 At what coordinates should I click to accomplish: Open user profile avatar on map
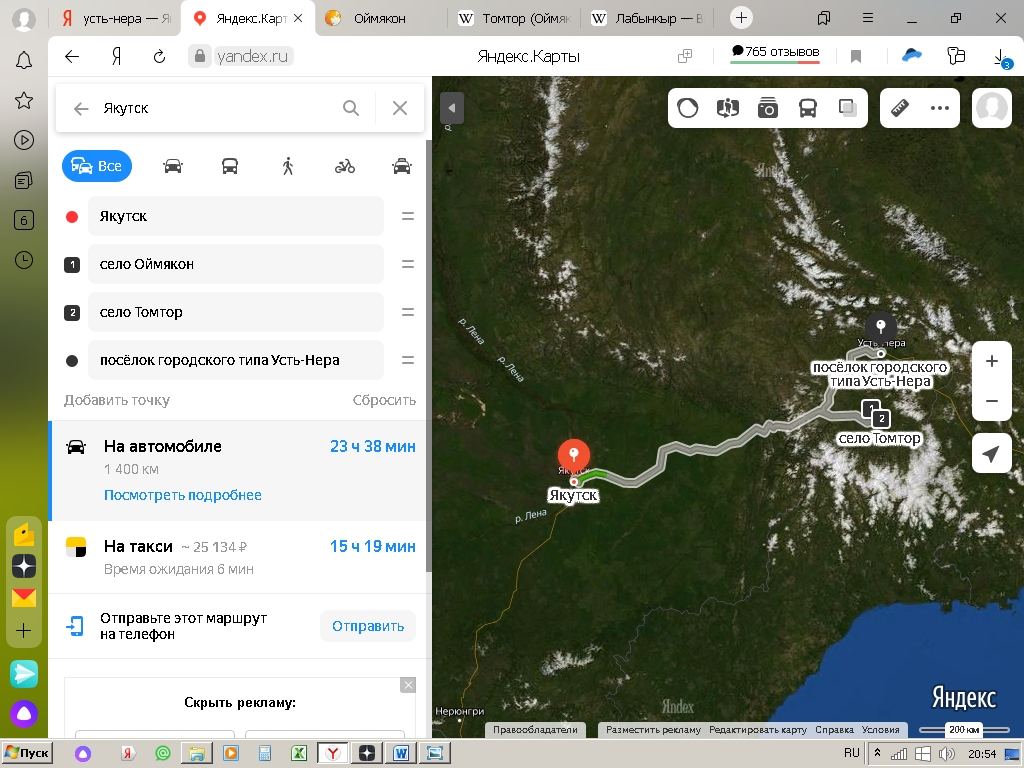tap(991, 108)
